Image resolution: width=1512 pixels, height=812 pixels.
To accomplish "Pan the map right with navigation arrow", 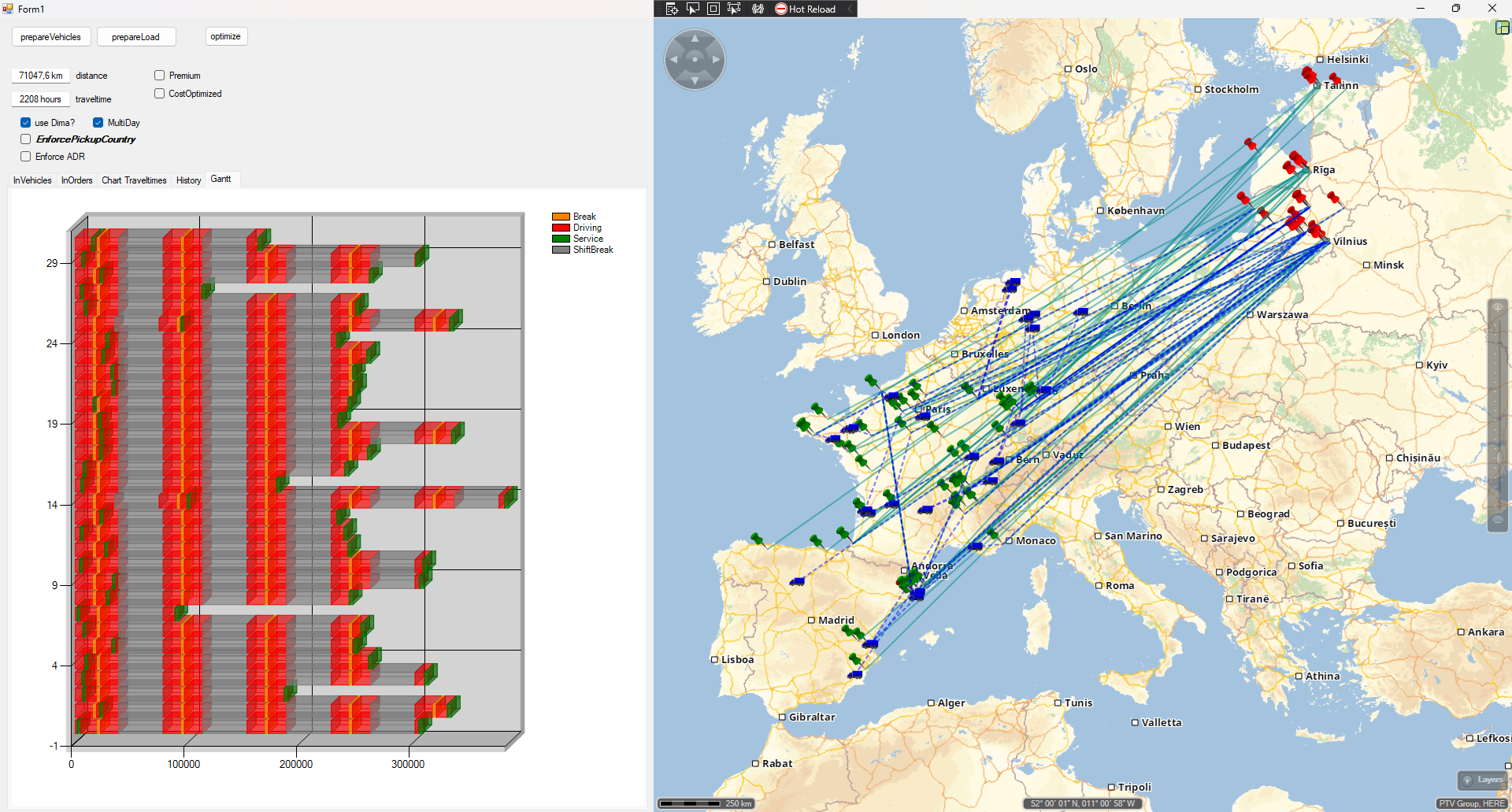I will click(716, 59).
